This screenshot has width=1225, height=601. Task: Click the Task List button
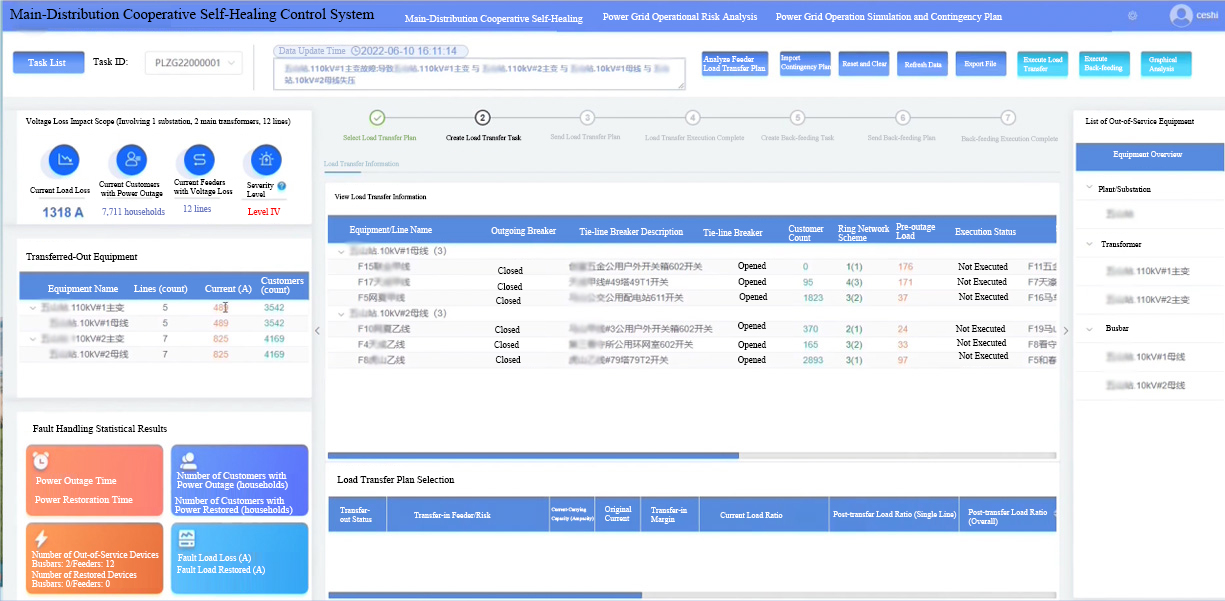(48, 63)
